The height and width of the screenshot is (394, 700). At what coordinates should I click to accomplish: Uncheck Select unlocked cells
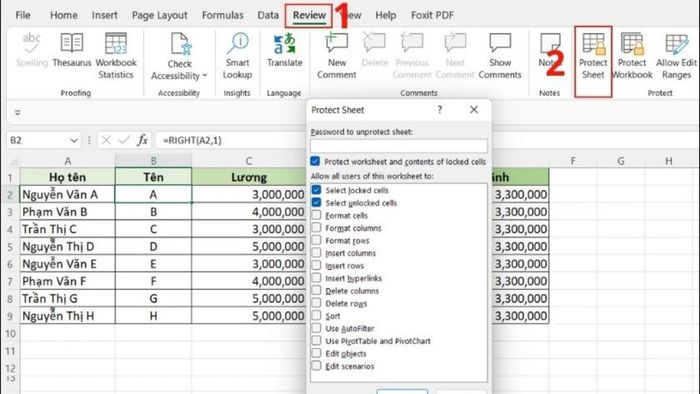[x=316, y=202]
